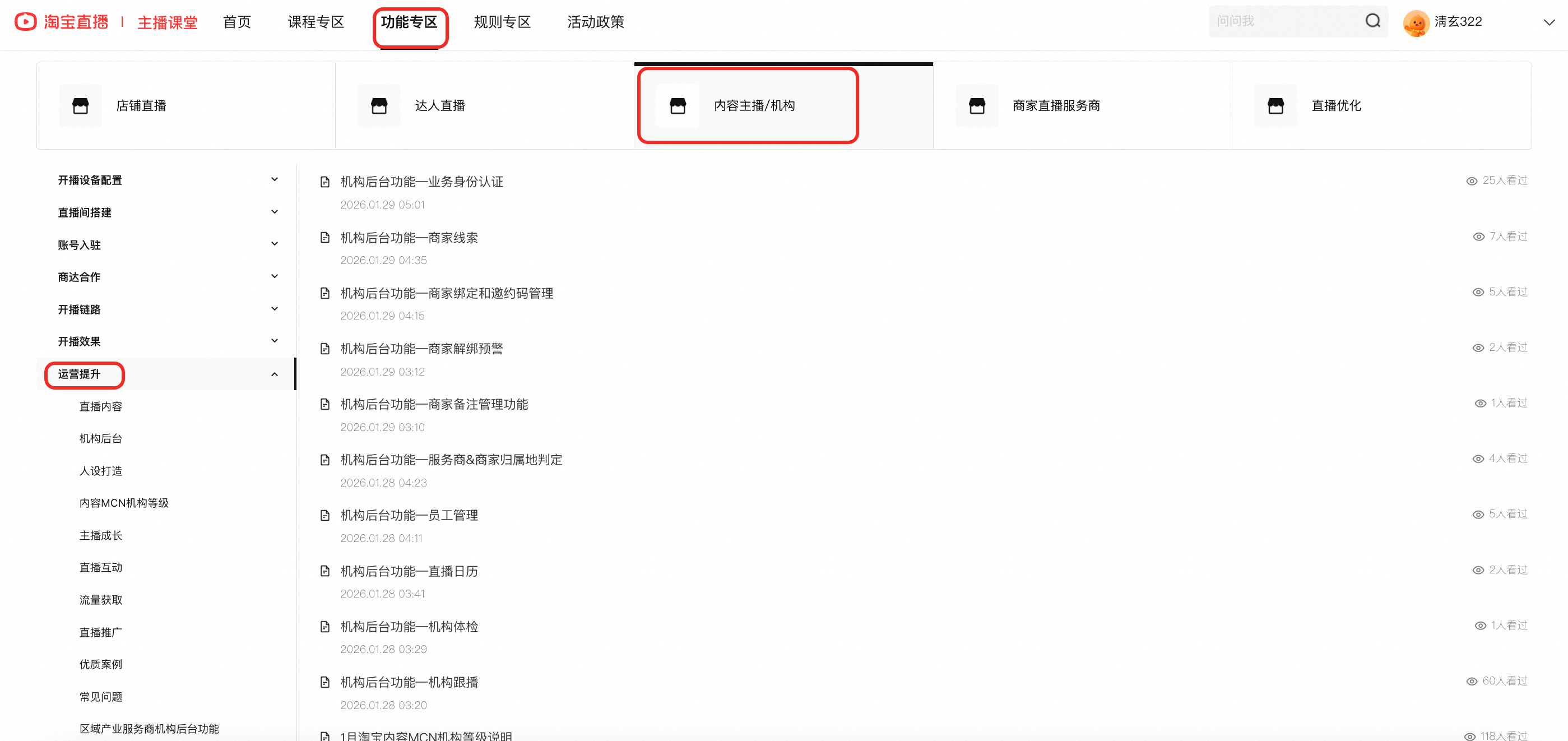Click the 2026.01.29 04:15 timestamp text

click(382, 316)
